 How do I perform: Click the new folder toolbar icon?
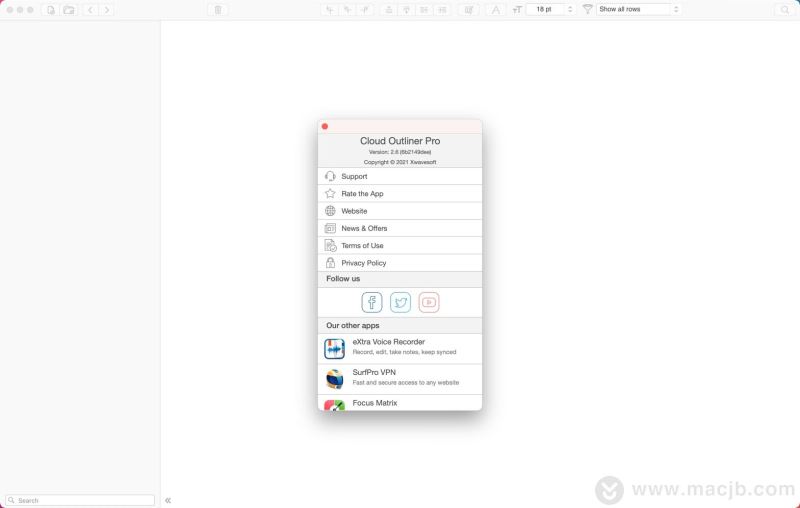click(69, 10)
